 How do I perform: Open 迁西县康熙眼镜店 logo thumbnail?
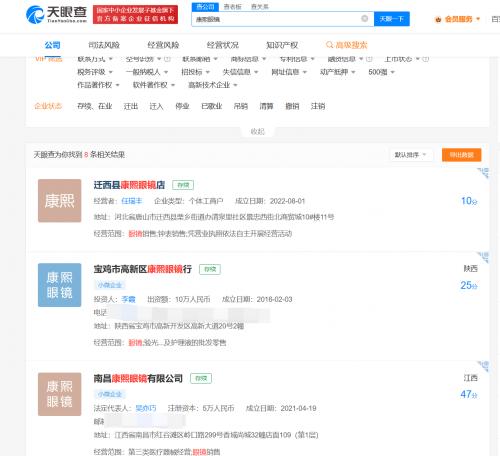point(60,201)
